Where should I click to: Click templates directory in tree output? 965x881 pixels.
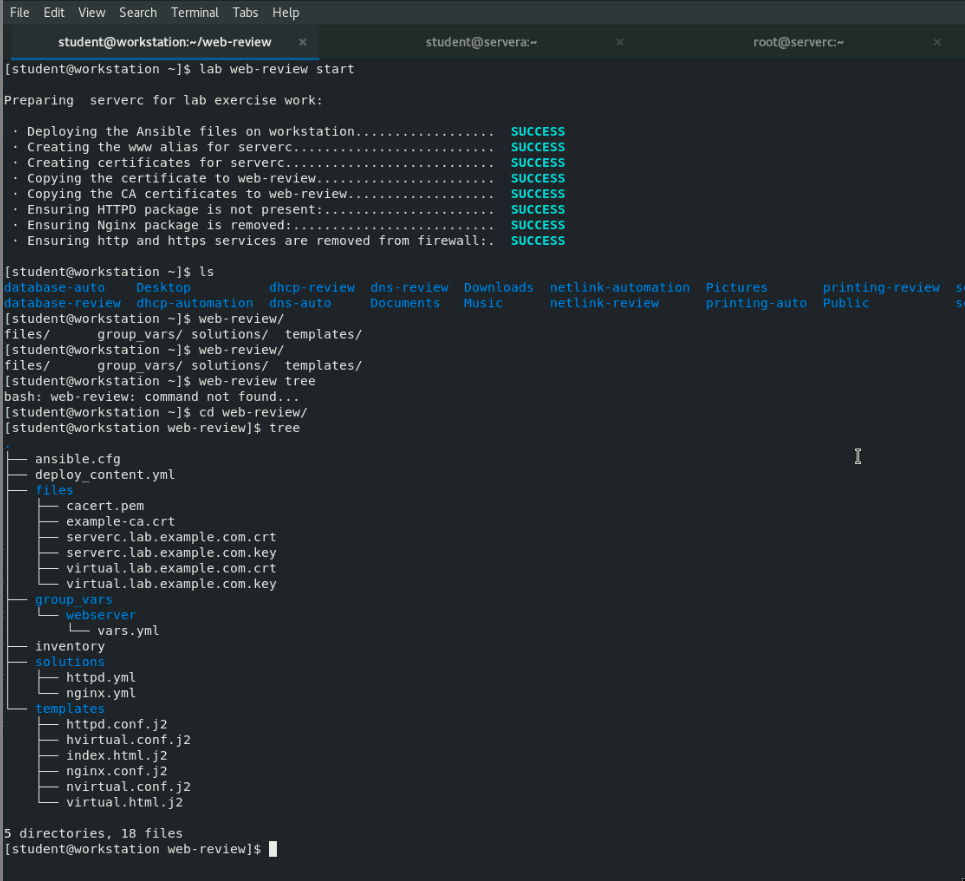70,709
